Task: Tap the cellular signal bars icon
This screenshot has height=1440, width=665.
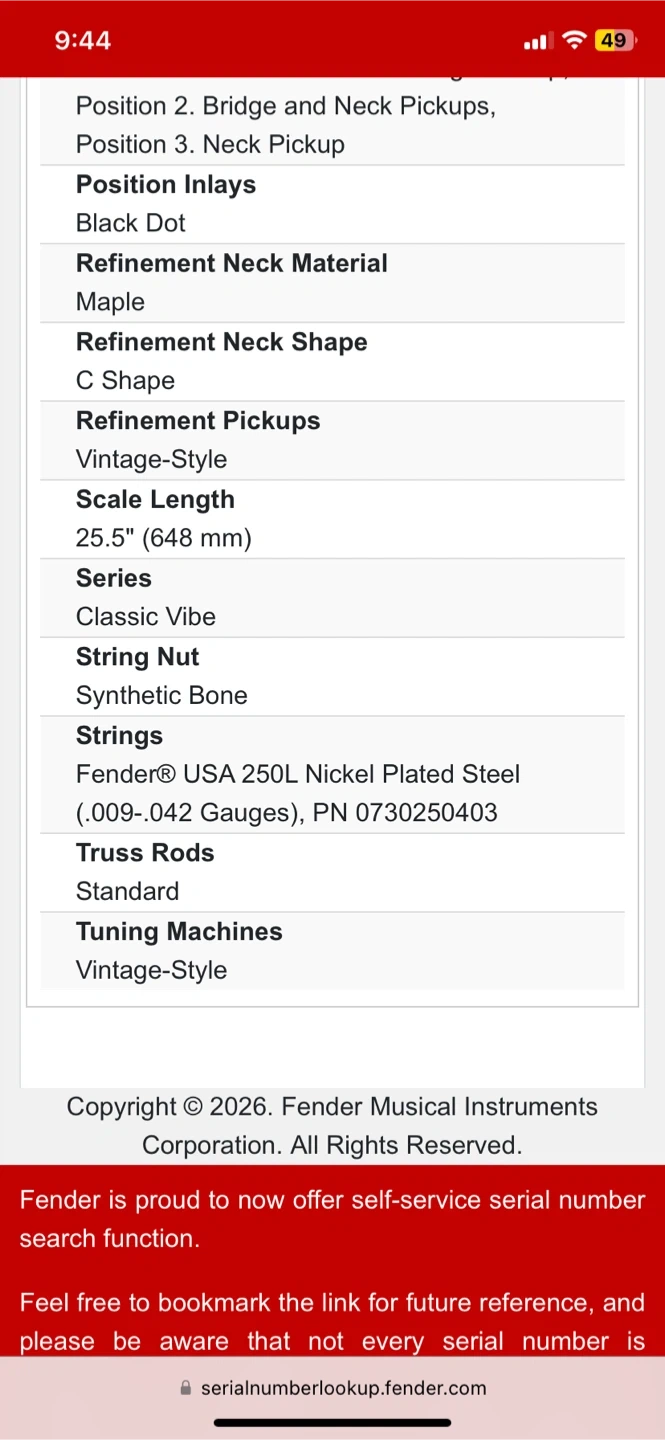Action: [x=537, y=41]
